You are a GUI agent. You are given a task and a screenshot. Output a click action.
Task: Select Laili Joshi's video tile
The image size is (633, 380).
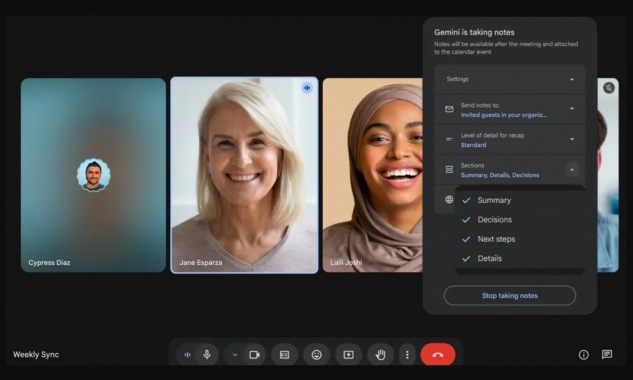click(x=373, y=175)
